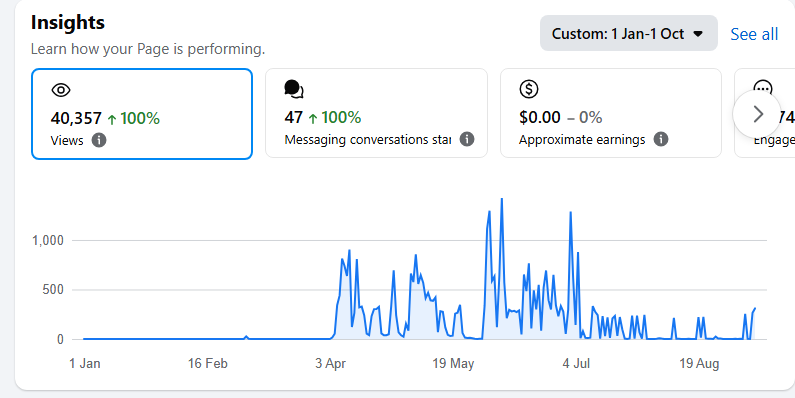Screen dimensions: 795x398
Task: Click the 3 Apr x-axis label
Action: 331,364
